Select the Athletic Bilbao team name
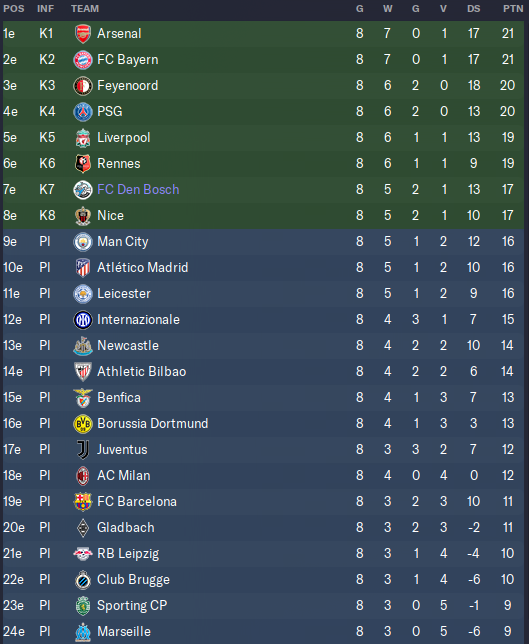This screenshot has height=644, width=529. click(x=142, y=371)
